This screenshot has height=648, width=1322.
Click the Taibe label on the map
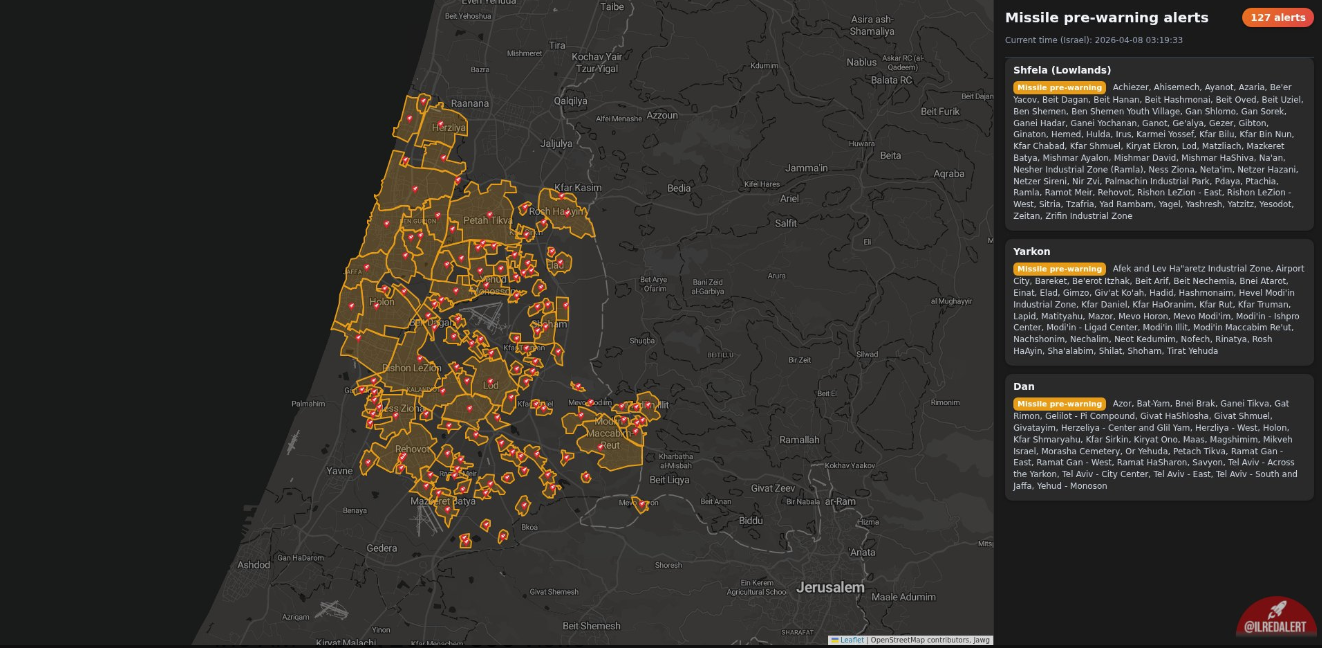[612, 7]
